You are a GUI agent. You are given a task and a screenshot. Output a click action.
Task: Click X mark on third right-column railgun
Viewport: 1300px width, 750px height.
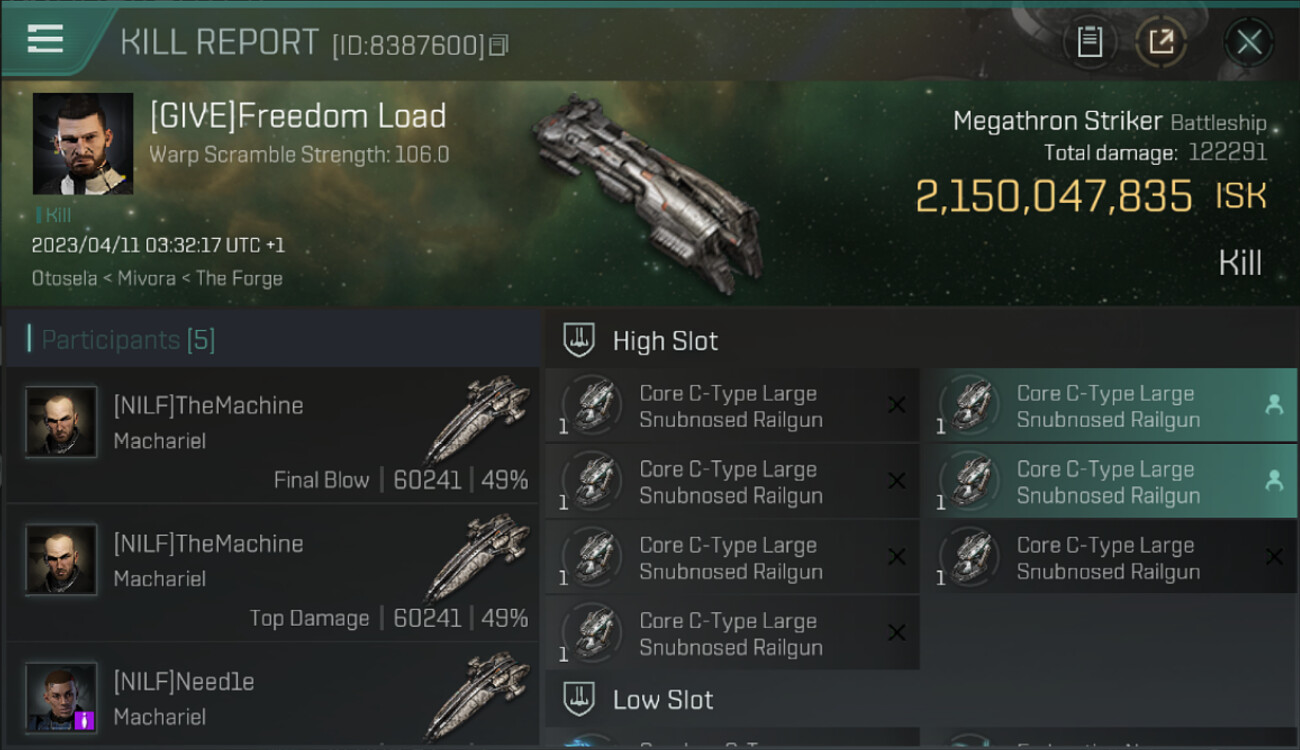(x=1274, y=557)
